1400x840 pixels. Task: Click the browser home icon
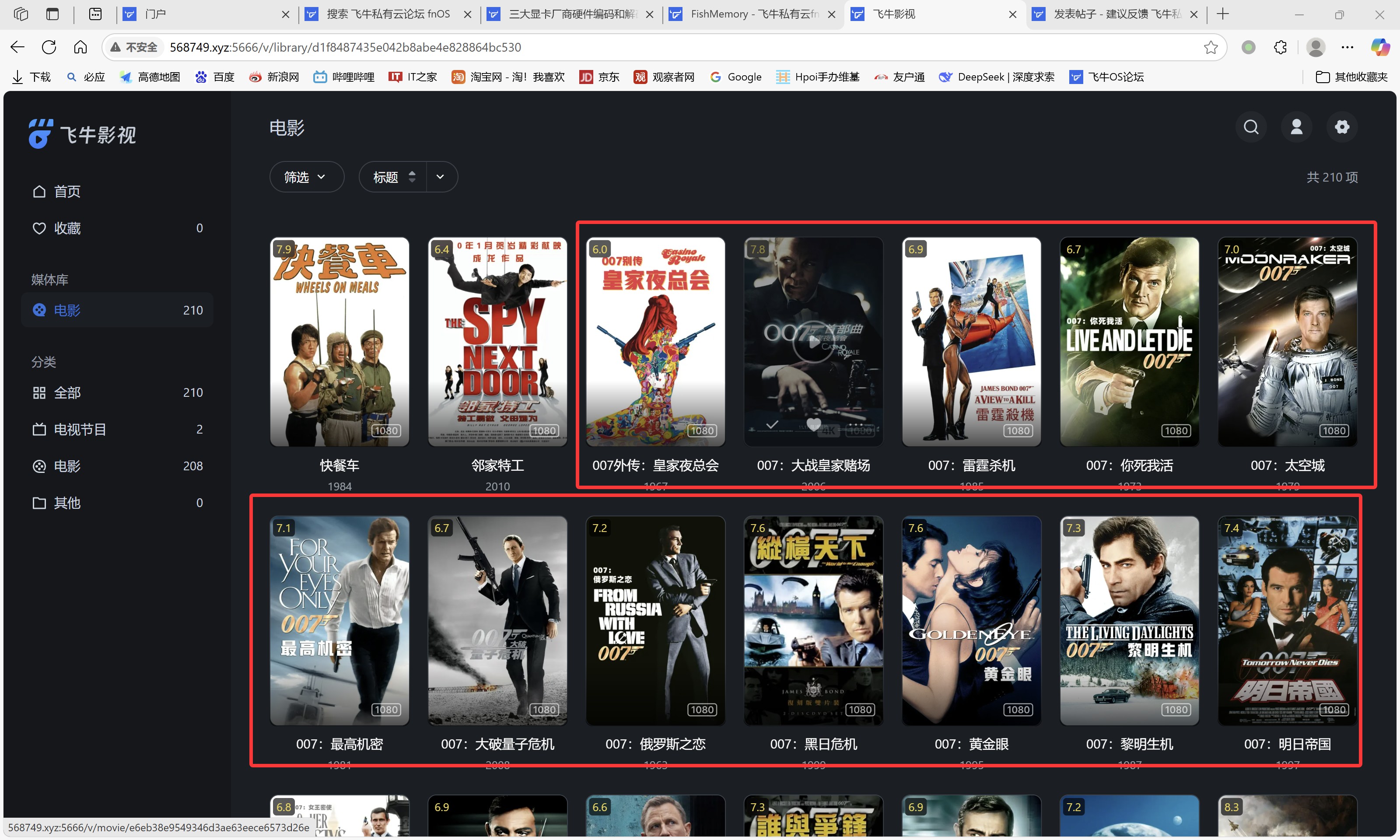[x=80, y=47]
